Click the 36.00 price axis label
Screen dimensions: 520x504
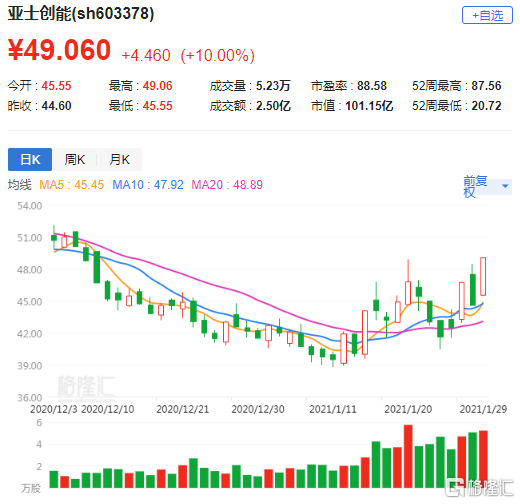30,398
